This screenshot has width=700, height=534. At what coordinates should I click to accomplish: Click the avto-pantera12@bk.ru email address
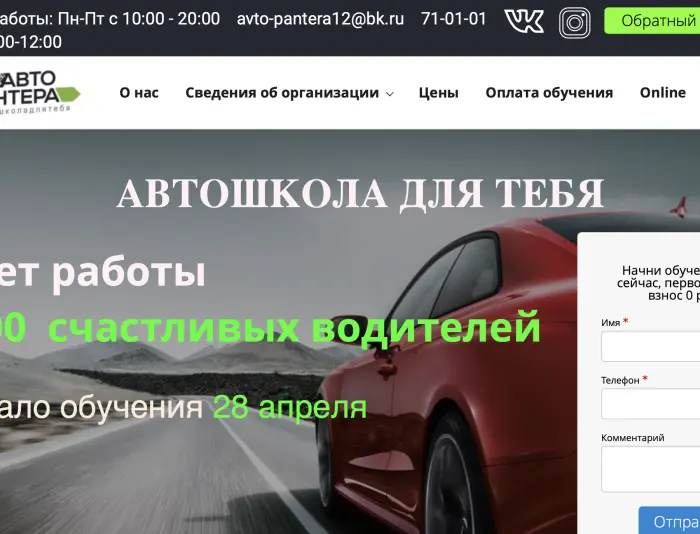coord(320,19)
